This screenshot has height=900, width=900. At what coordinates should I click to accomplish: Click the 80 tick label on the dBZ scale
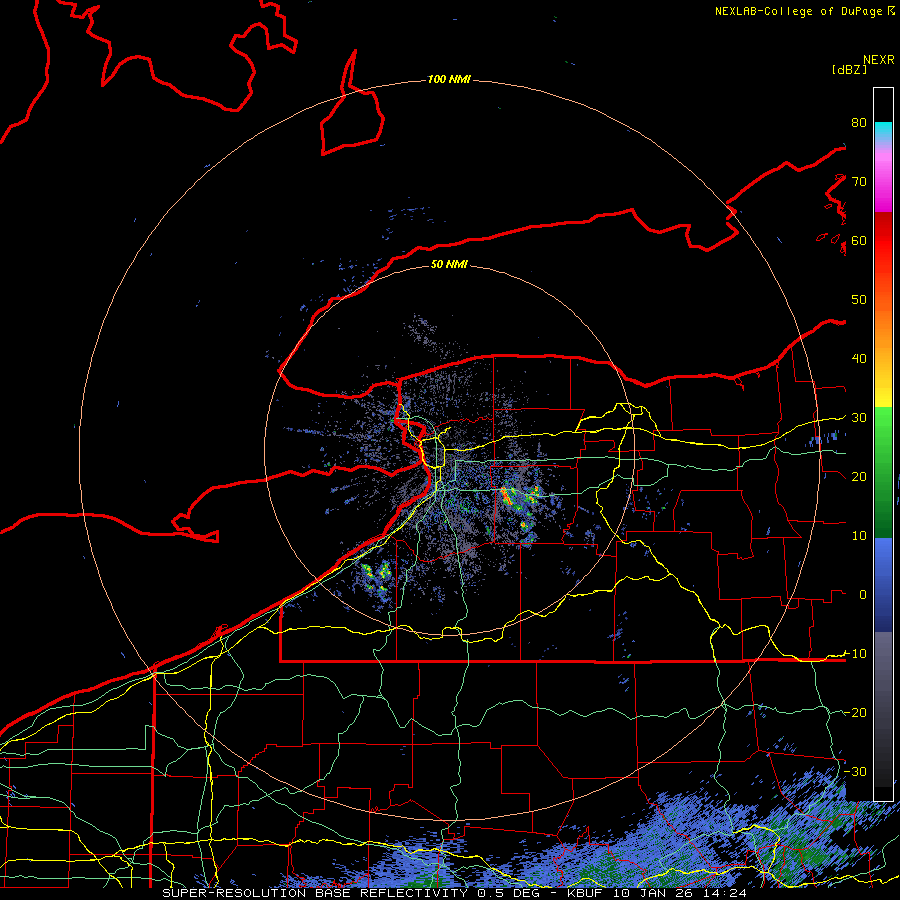[859, 122]
